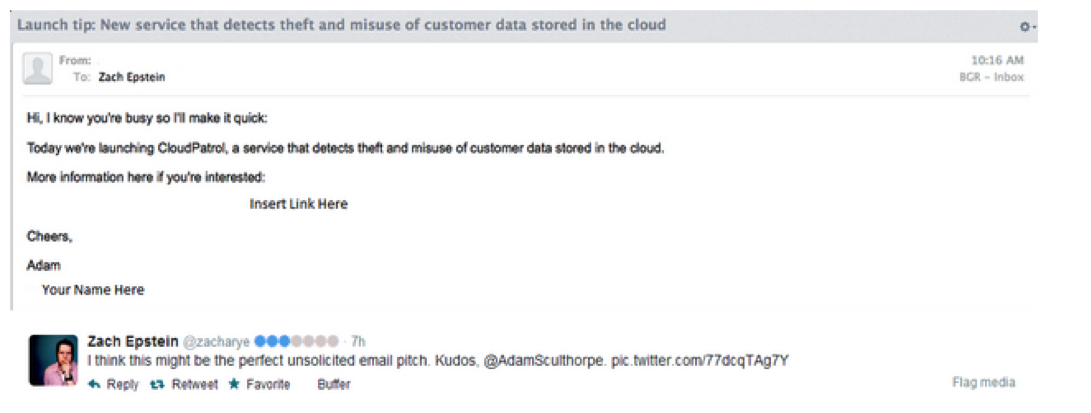Click the BCR – Inbox mailbox label

(992, 77)
